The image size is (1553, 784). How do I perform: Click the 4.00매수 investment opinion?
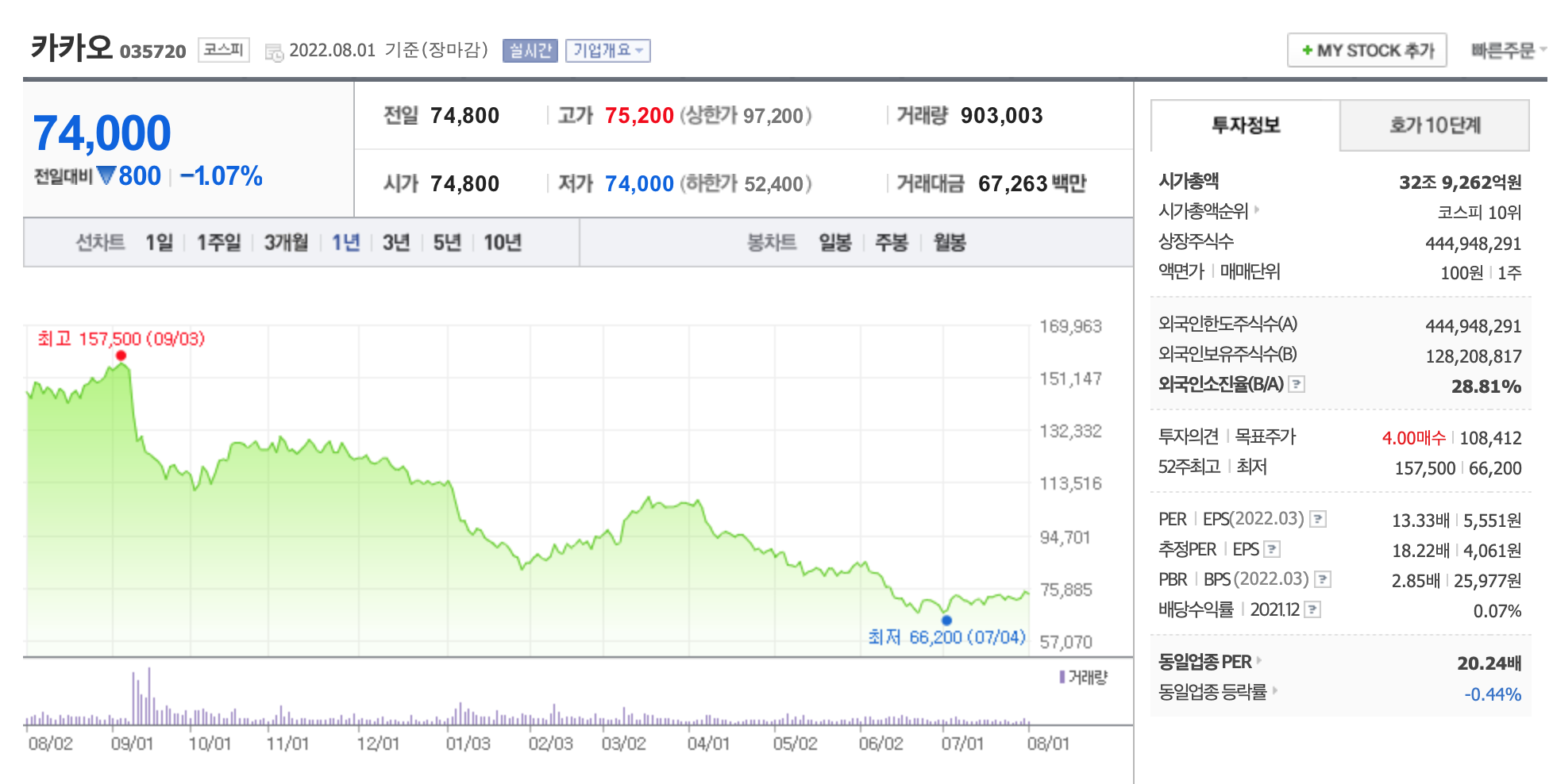click(x=1413, y=438)
